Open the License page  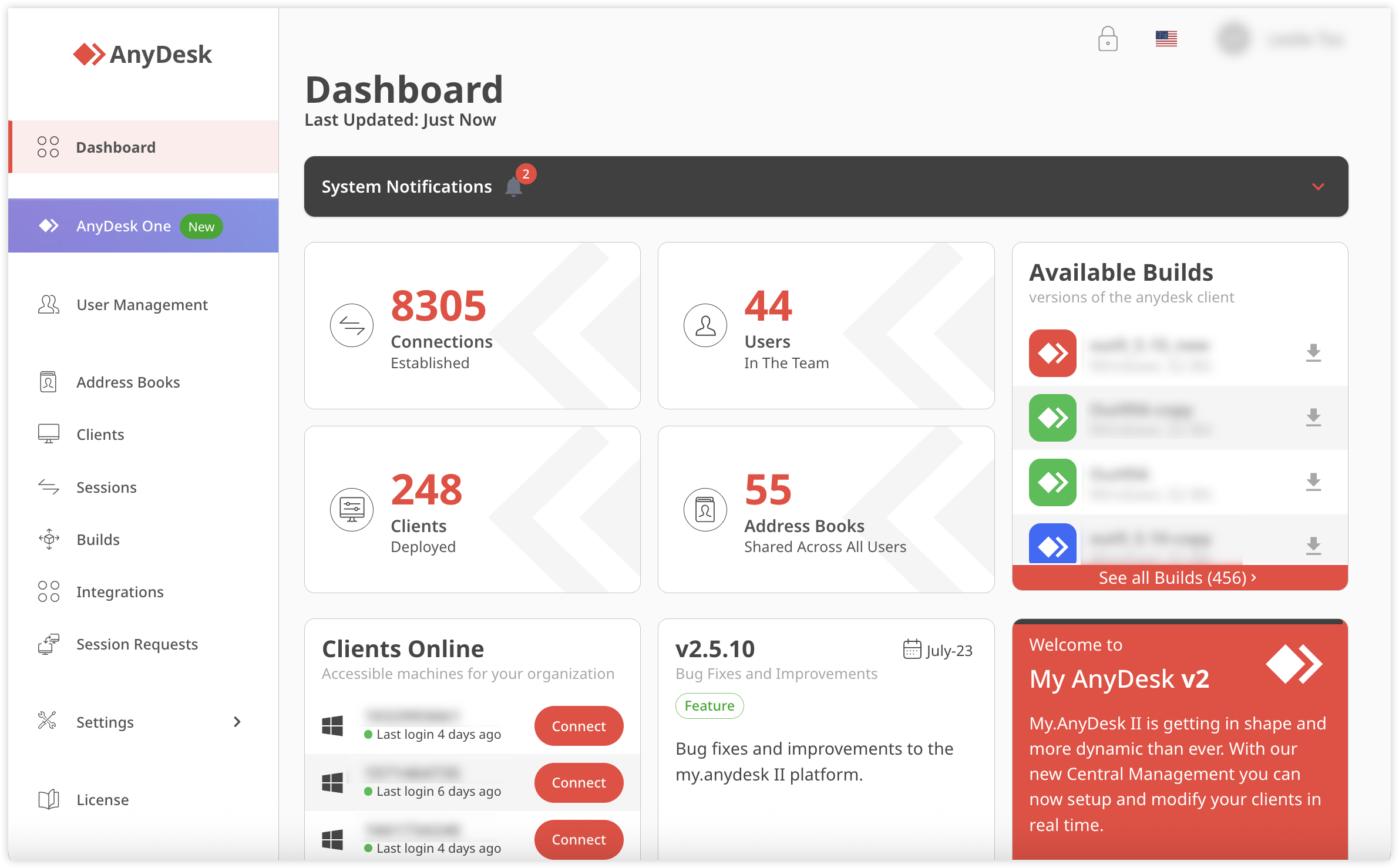pyautogui.click(x=102, y=799)
